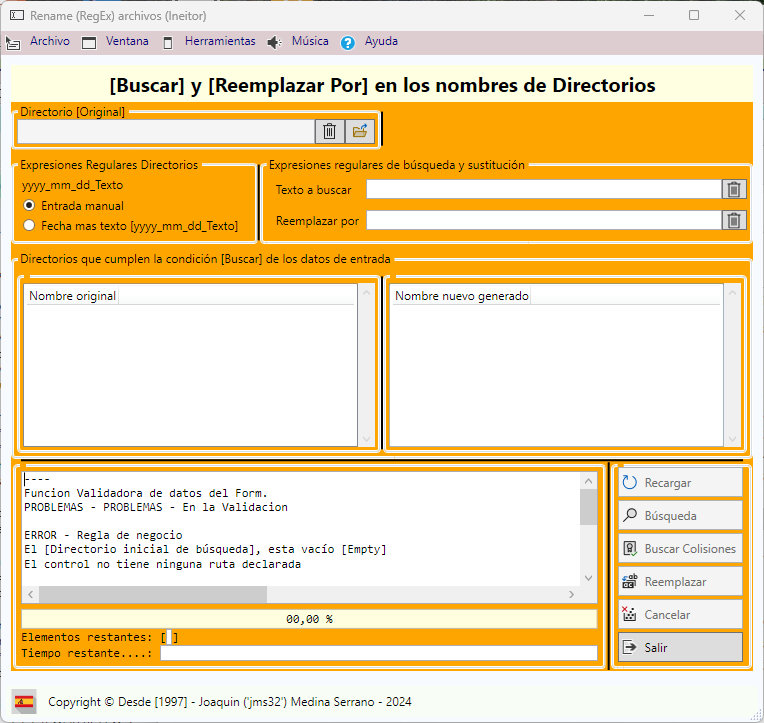764x723 pixels.
Task: Click the 'yyyy_mm_dd_Texto' label
Action: 72,185
